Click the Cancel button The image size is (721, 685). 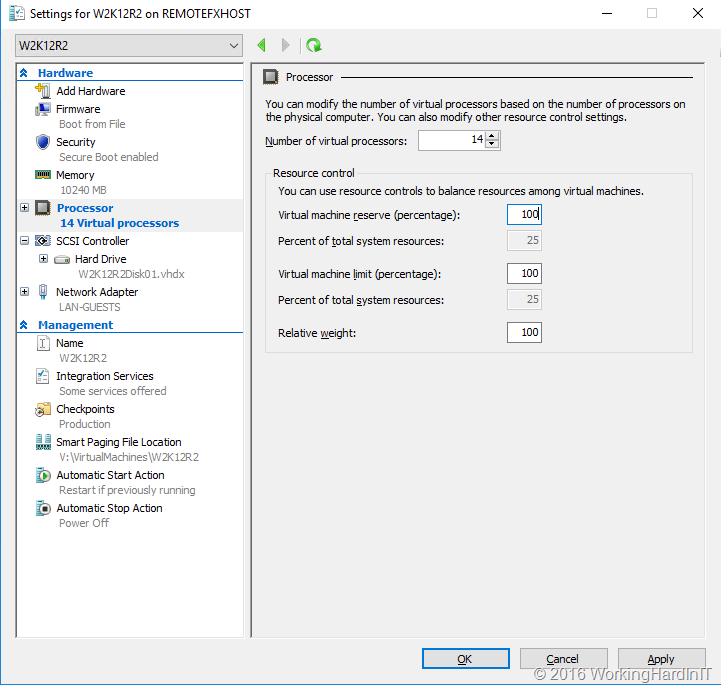563,658
